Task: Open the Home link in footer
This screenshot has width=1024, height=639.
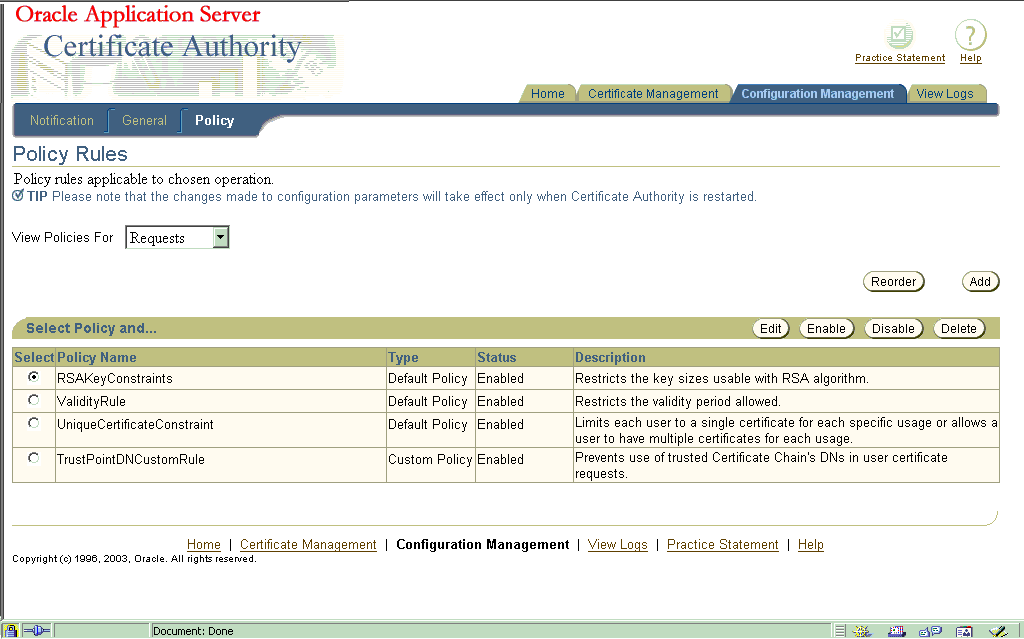Action: (x=204, y=544)
